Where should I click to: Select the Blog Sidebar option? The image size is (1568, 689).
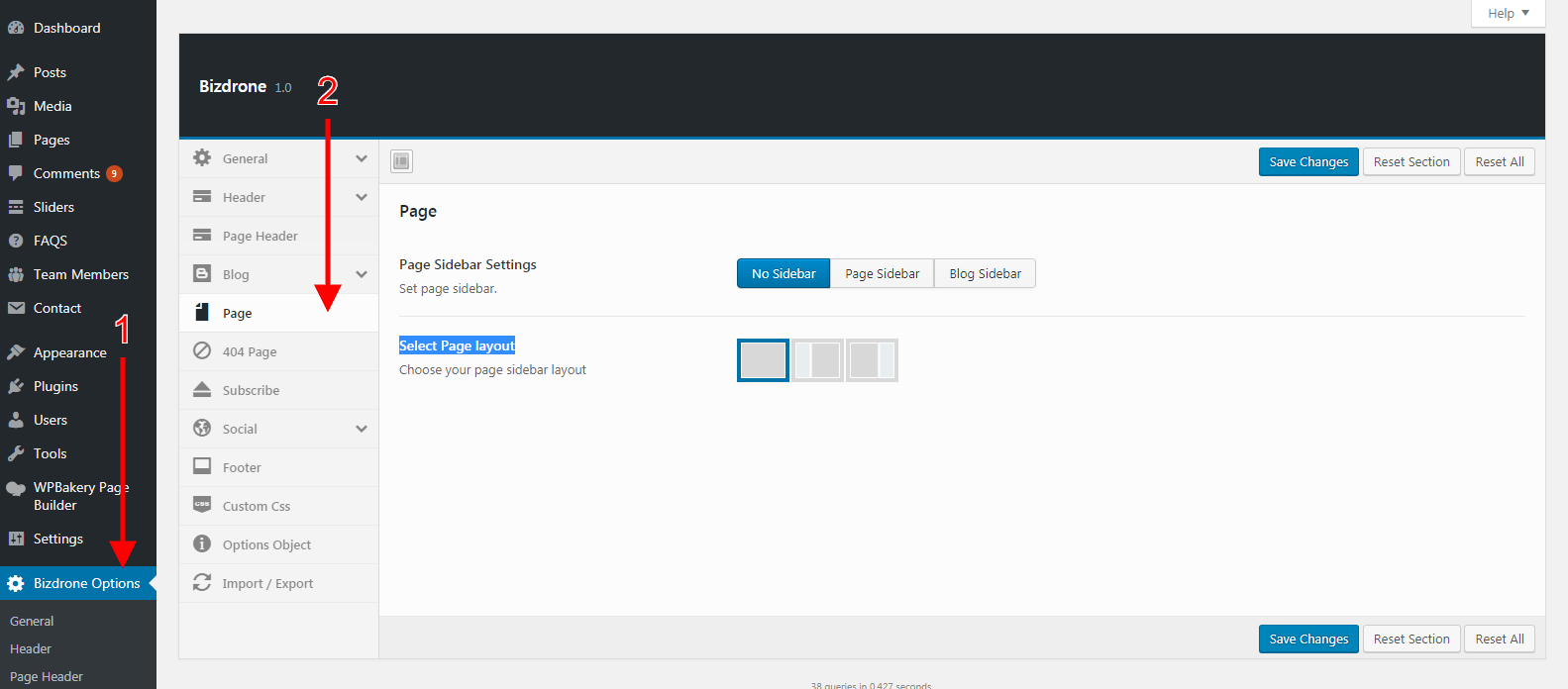[986, 273]
